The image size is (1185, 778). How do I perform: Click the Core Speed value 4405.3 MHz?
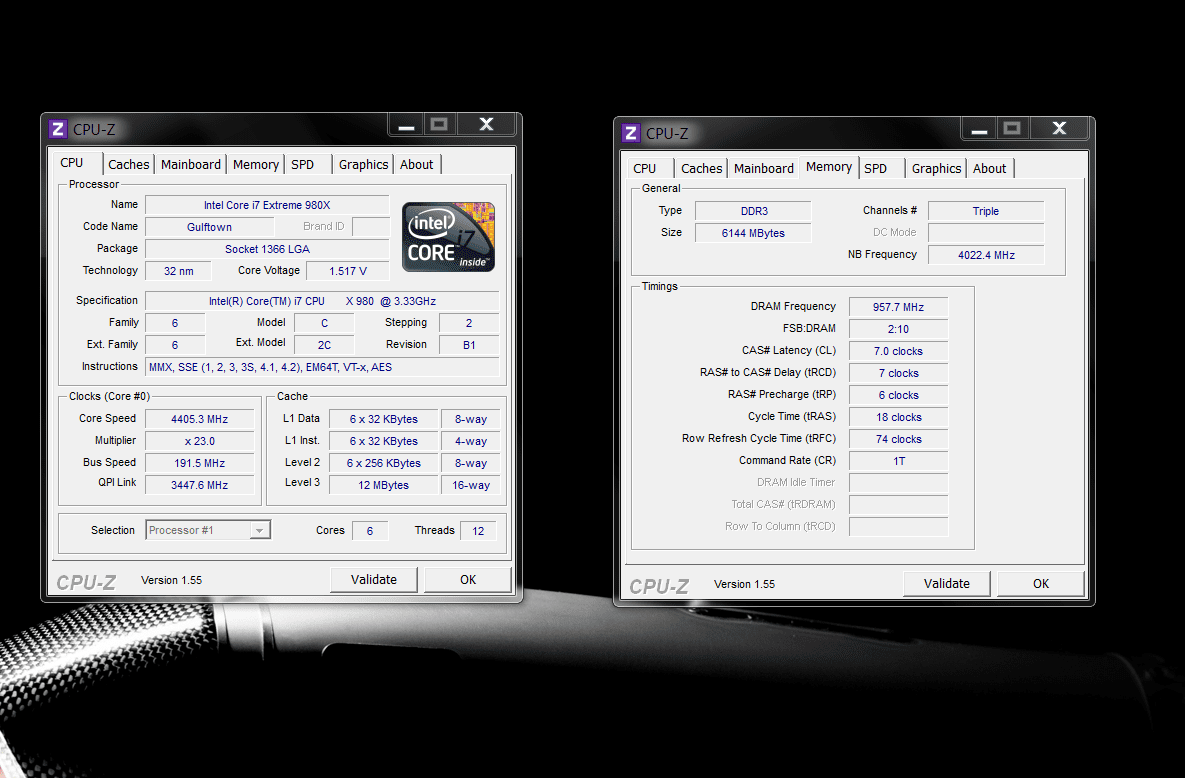[x=200, y=419]
